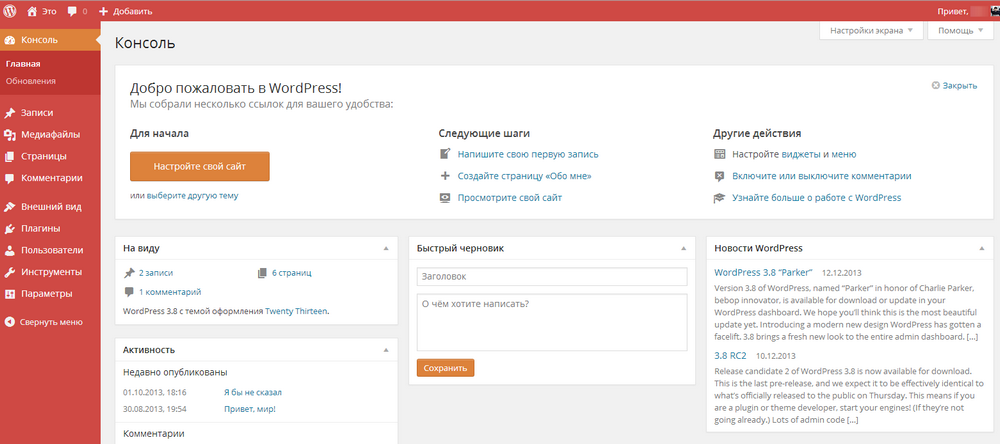Open the comments bubble in admin bar
1000x444 pixels.
coord(72,11)
